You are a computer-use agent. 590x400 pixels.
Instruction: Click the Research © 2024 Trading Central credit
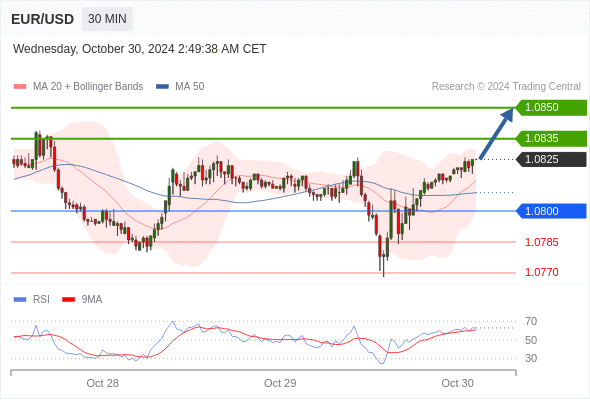coord(506,87)
